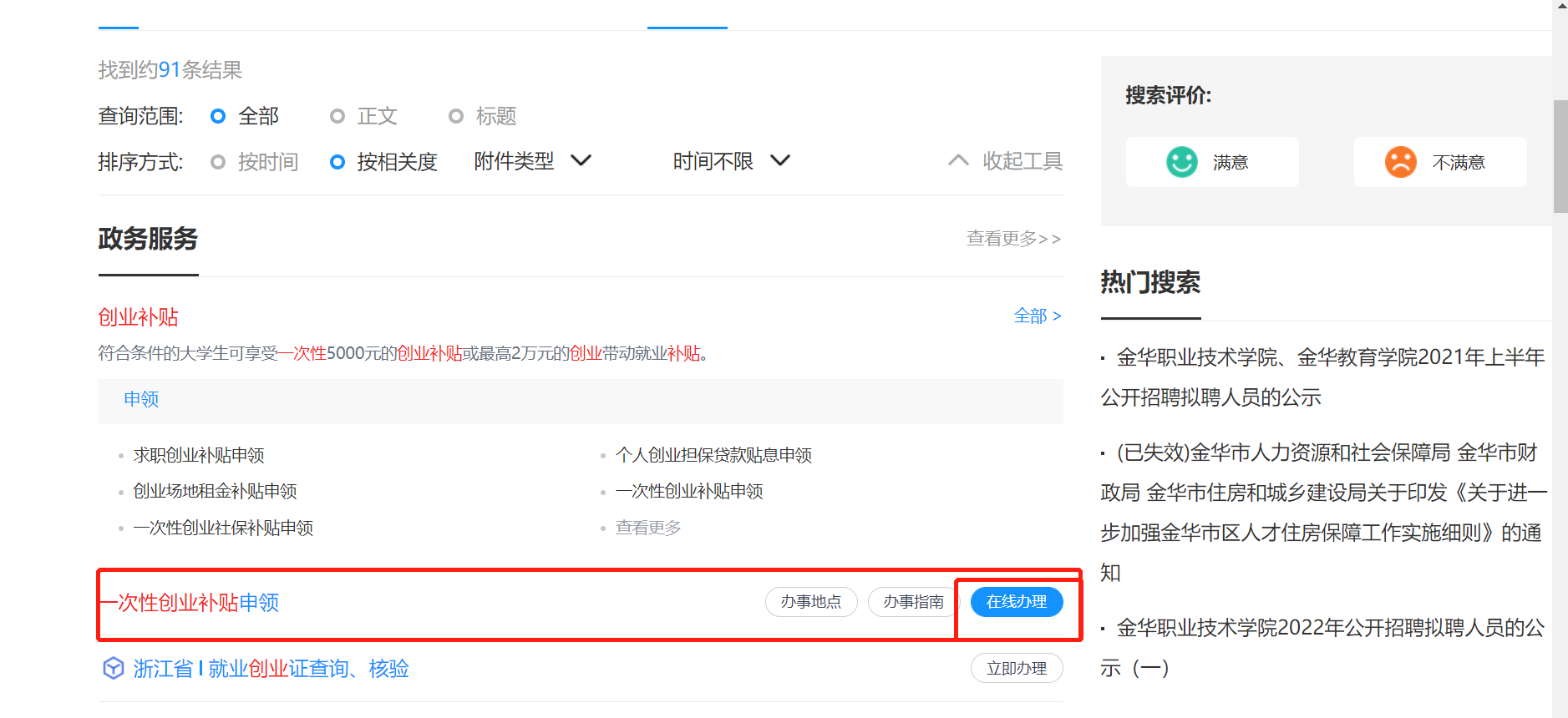
Task: Click the green smiley face icon
Action: click(1181, 162)
